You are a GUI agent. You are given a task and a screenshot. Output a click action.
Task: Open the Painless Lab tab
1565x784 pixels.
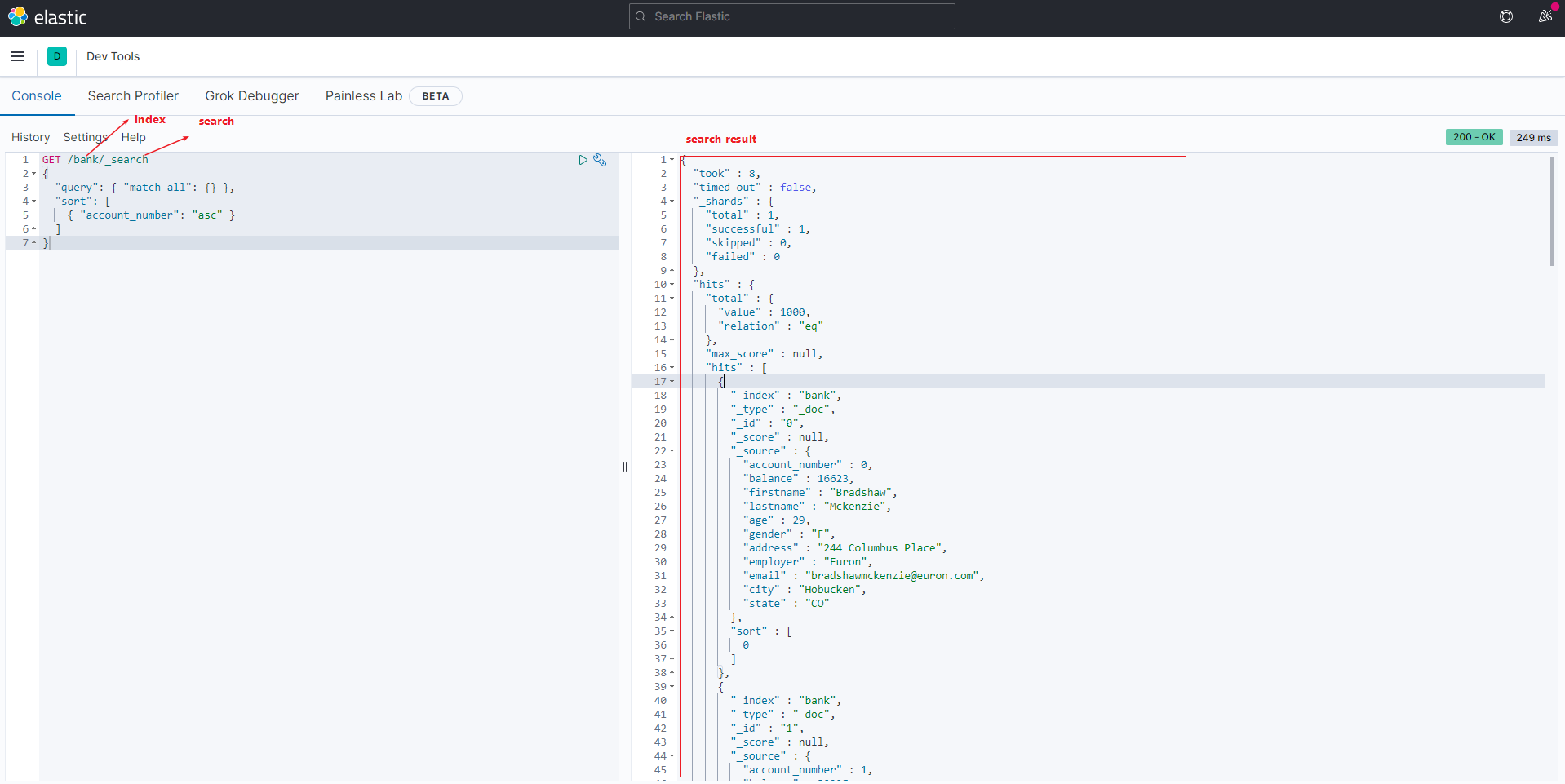click(364, 96)
